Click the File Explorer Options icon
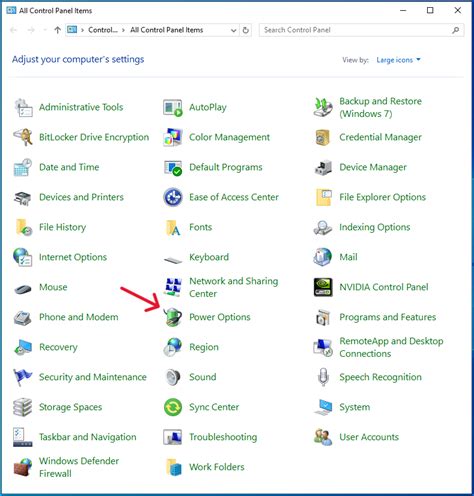 coord(323,197)
